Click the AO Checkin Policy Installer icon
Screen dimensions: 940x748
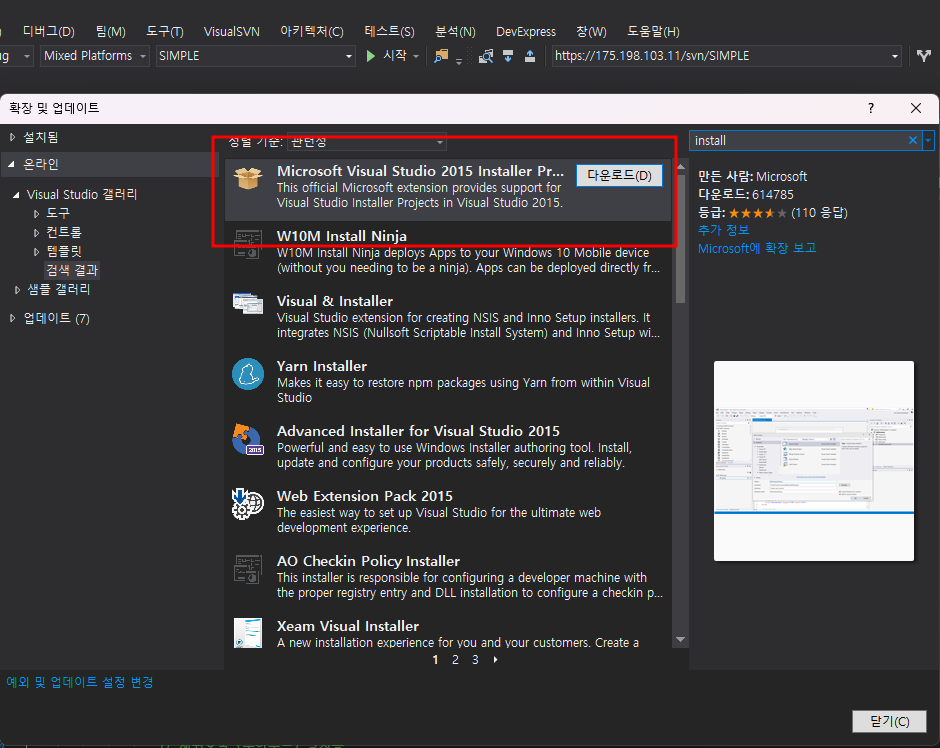click(x=248, y=569)
